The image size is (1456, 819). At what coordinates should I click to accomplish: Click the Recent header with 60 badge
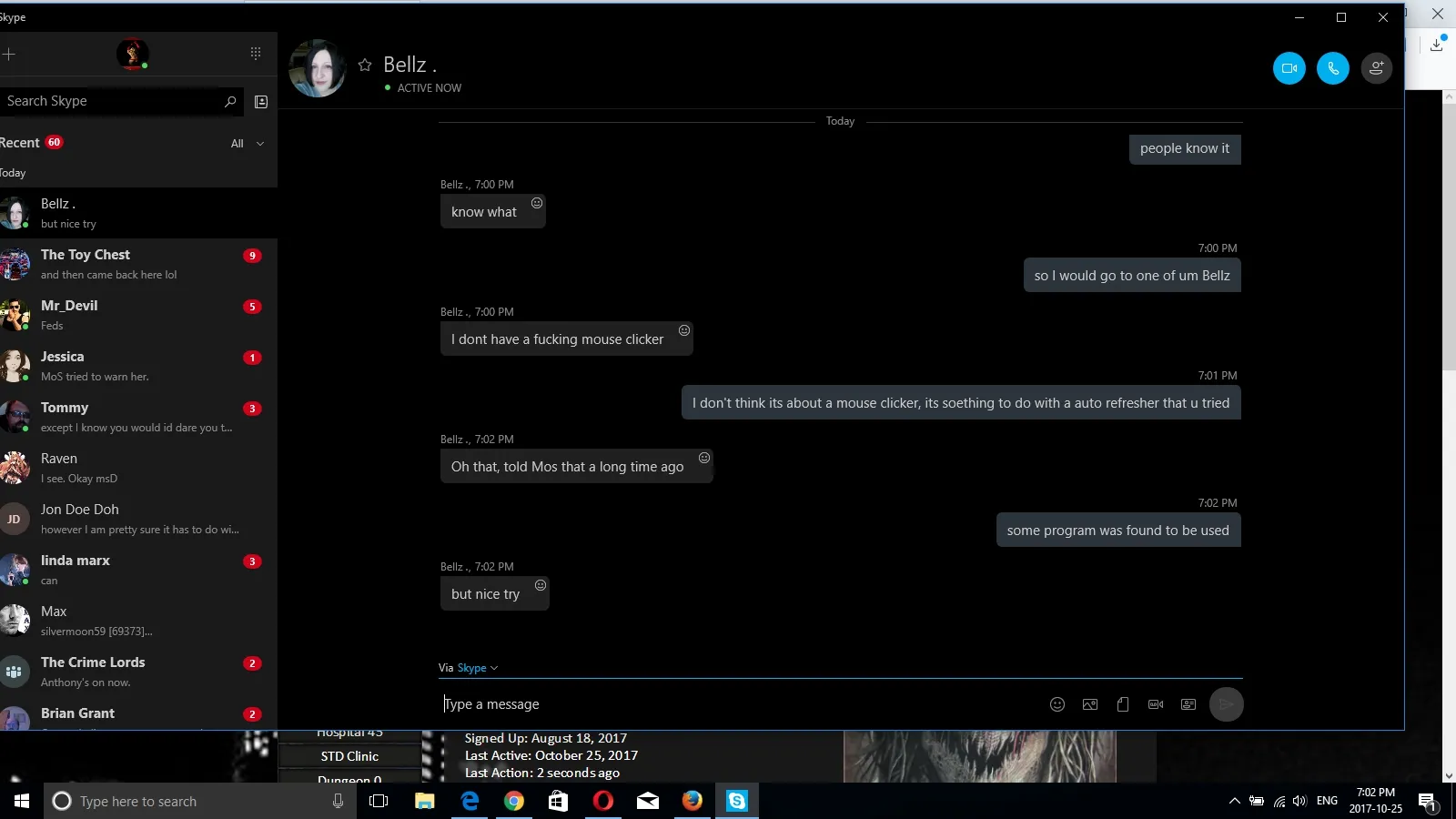(32, 143)
